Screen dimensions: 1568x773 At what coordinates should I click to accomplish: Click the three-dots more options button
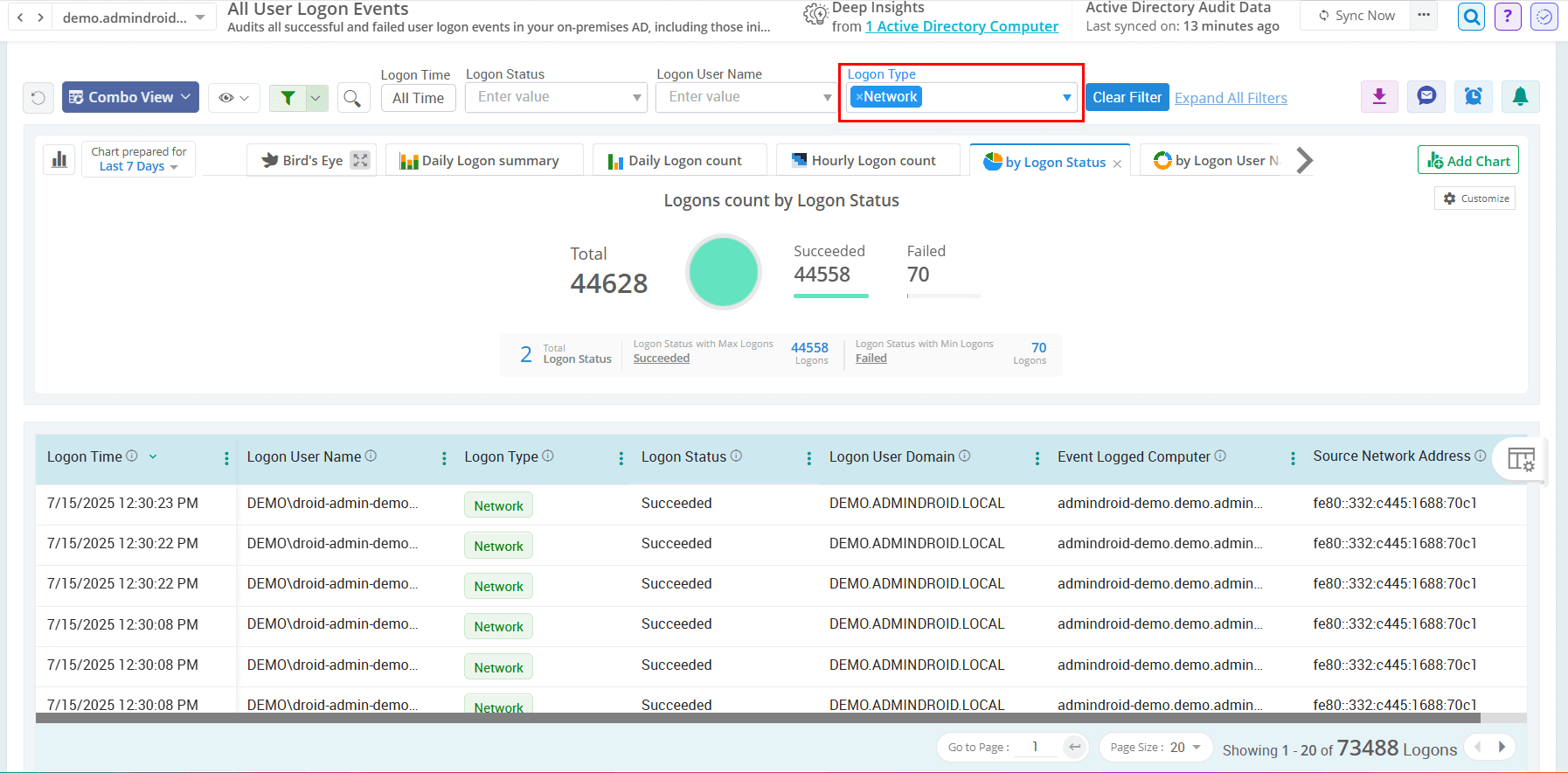tap(1424, 15)
